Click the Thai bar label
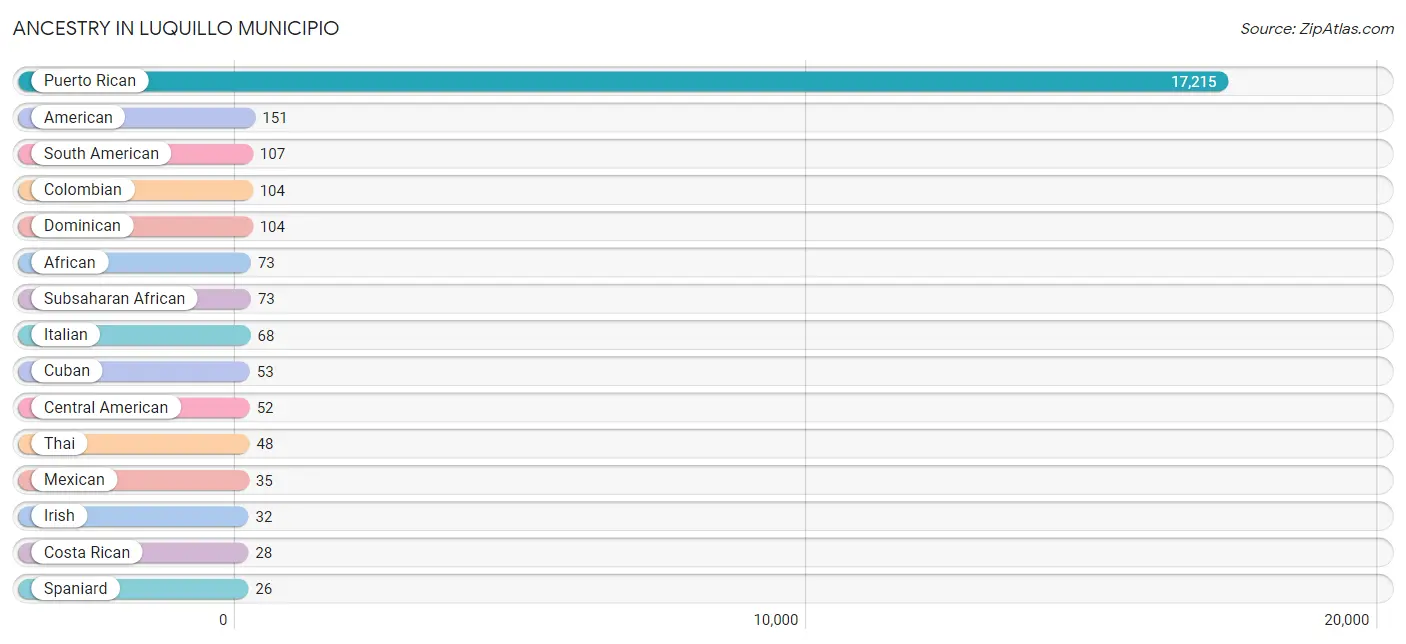 tap(59, 443)
